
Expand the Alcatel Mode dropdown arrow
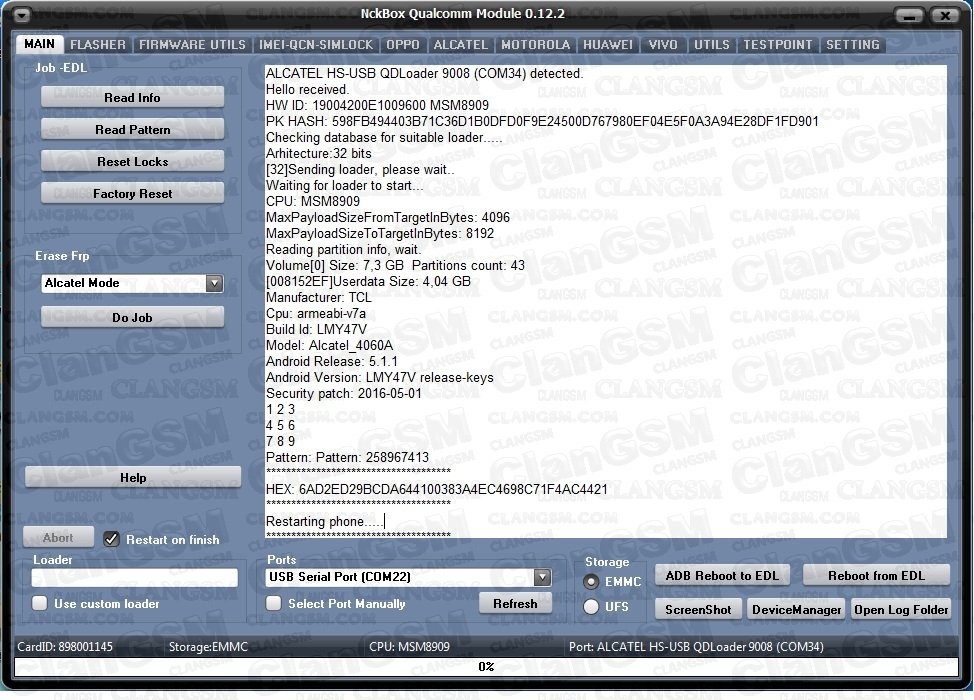214,283
